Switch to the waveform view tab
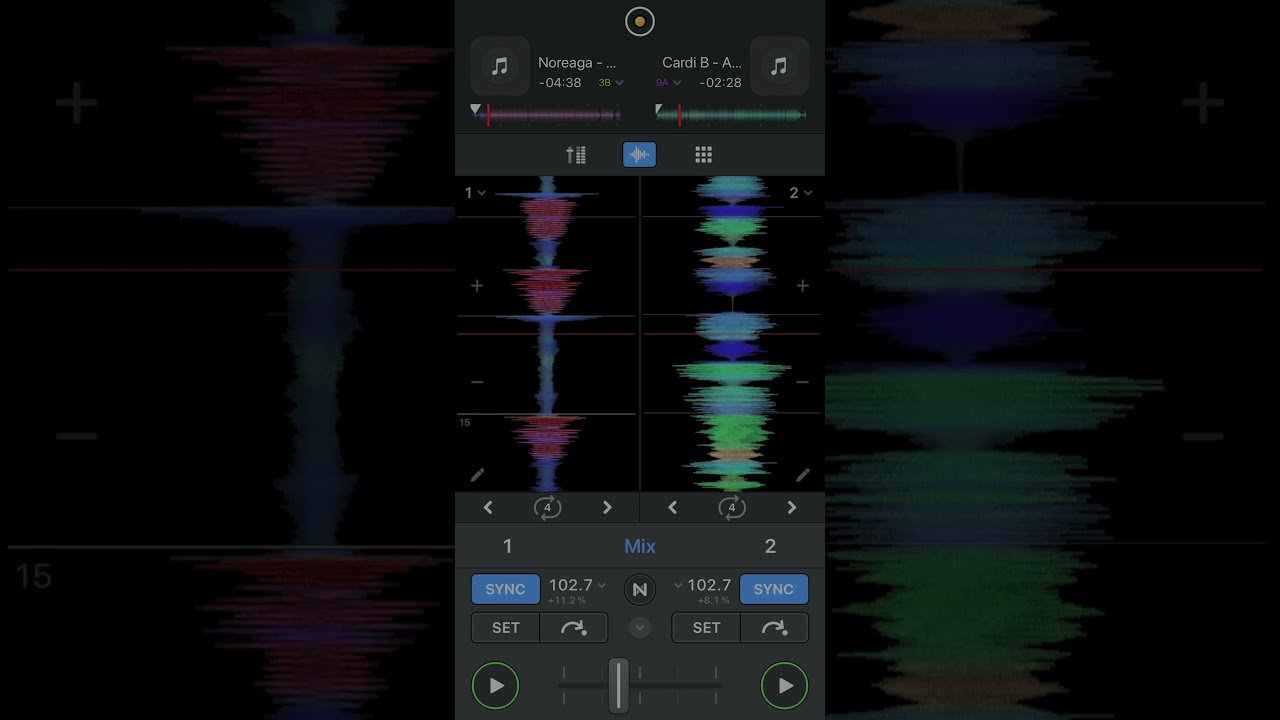The width and height of the screenshot is (1280, 720). pos(640,155)
